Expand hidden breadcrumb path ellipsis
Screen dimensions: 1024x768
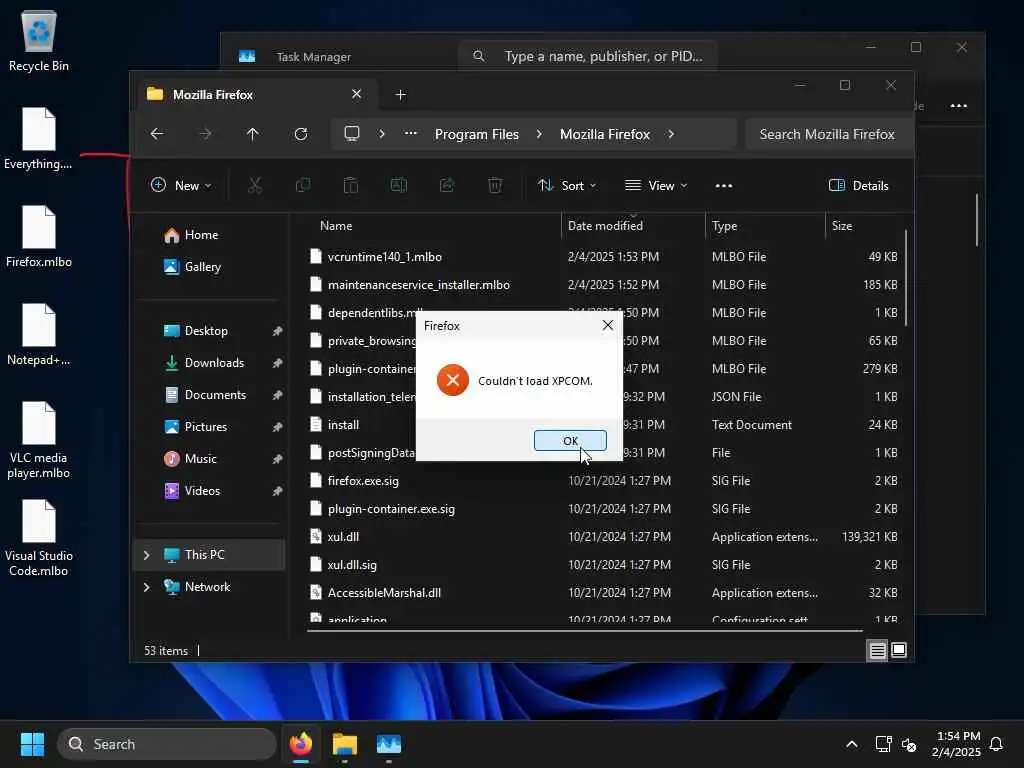411,134
